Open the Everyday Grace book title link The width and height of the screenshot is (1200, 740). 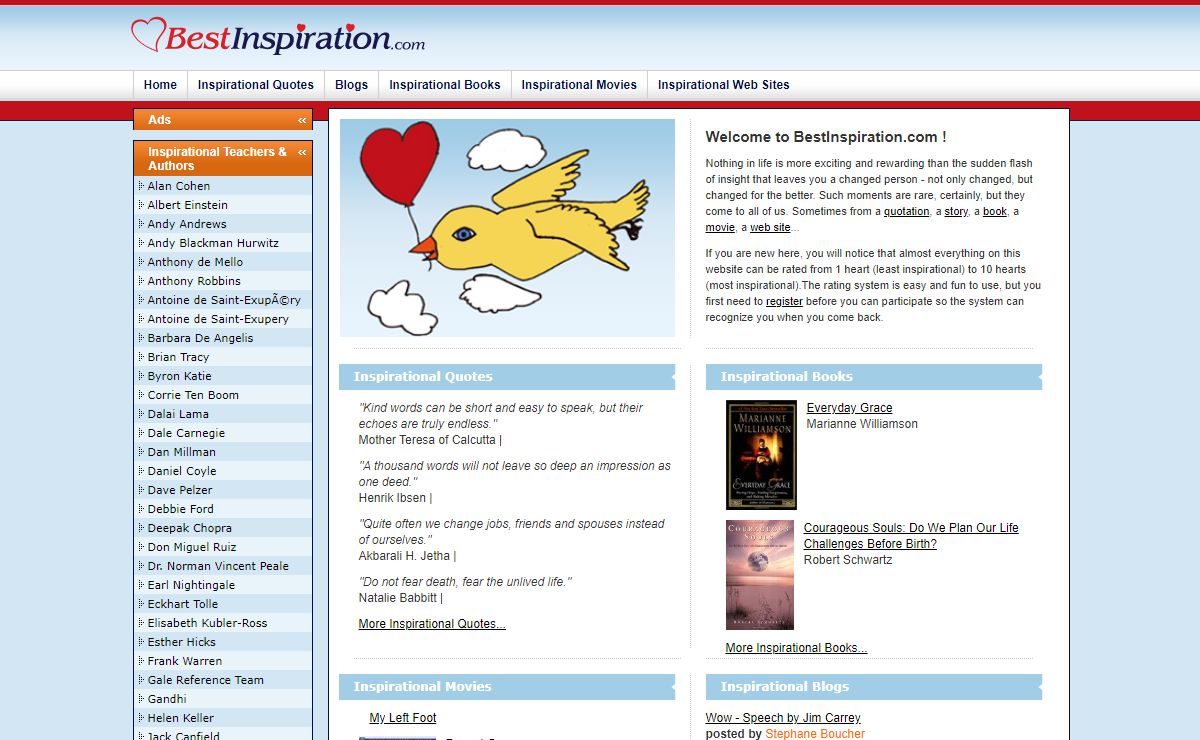coord(849,408)
